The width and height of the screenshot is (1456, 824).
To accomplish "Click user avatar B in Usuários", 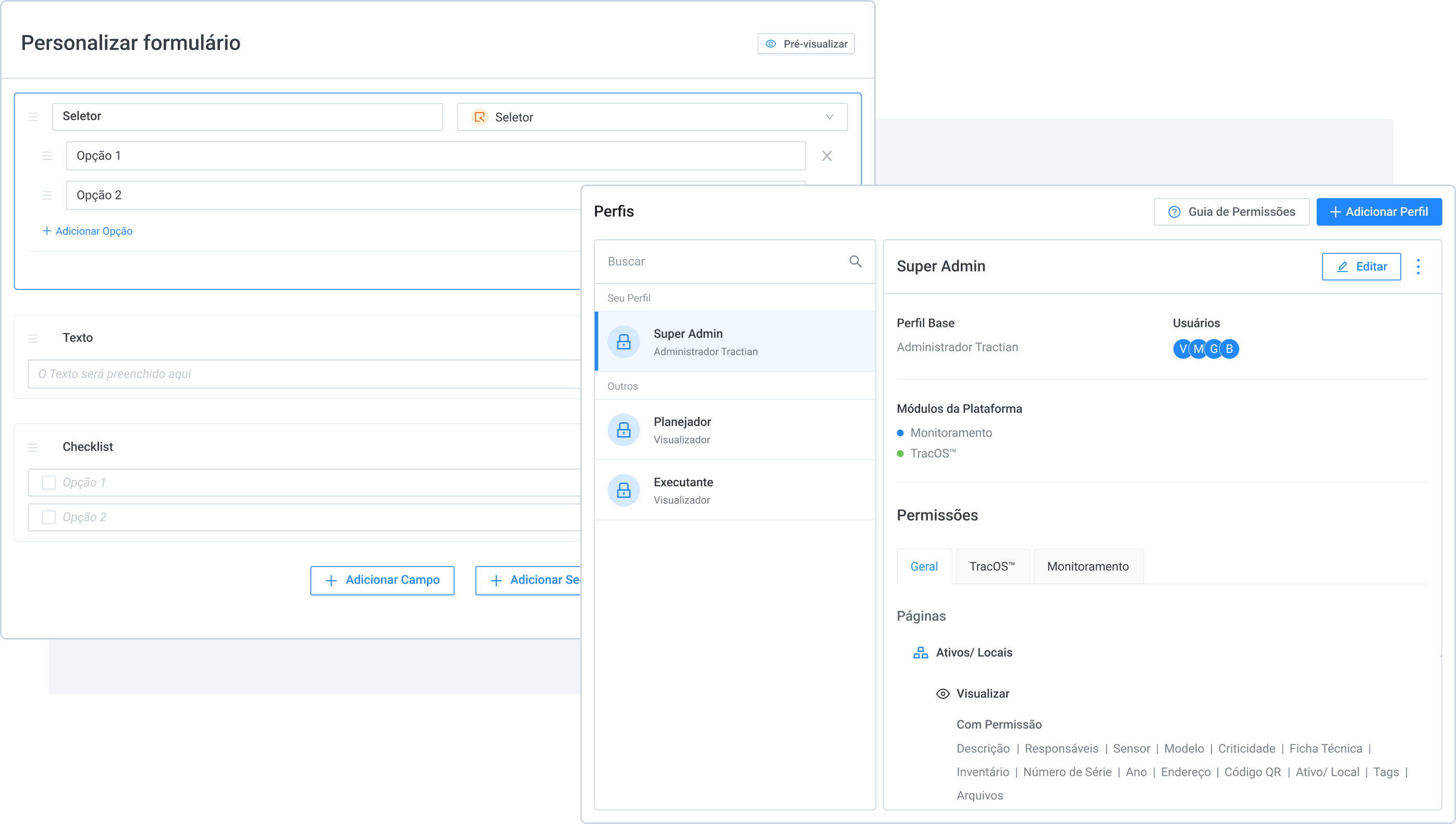I will [x=1230, y=349].
